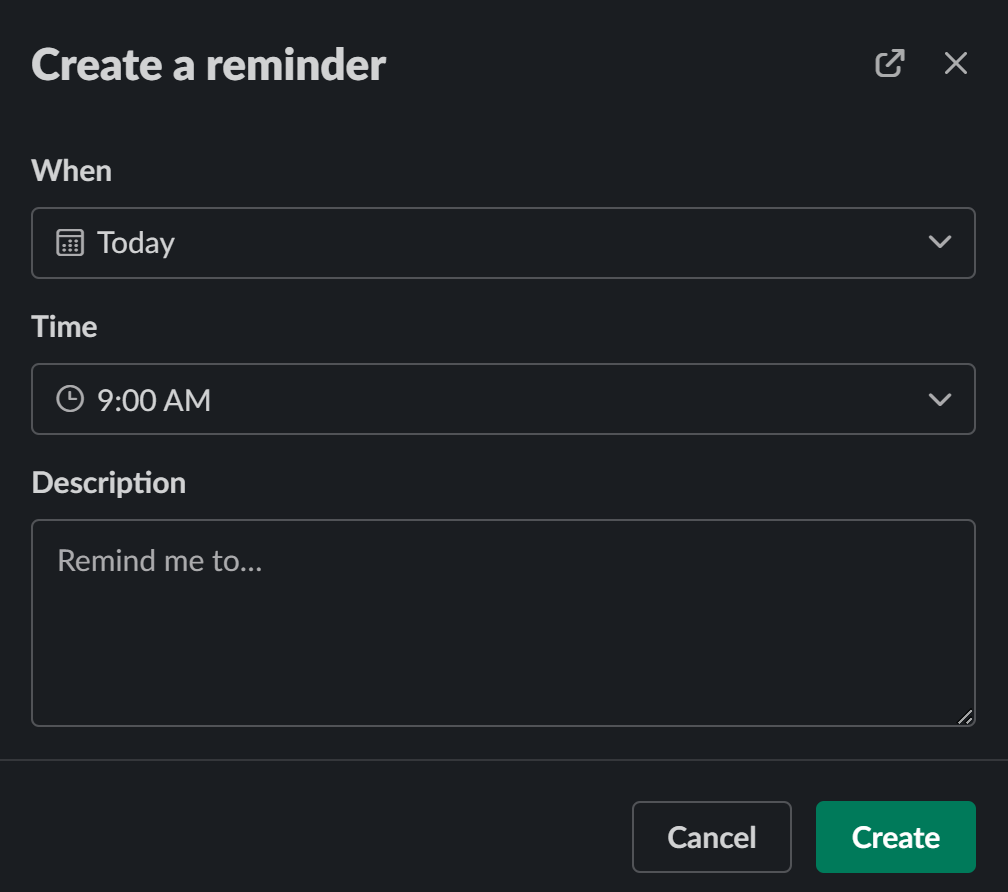Click empty space inside the When date box
1008x892 pixels.
[550, 243]
